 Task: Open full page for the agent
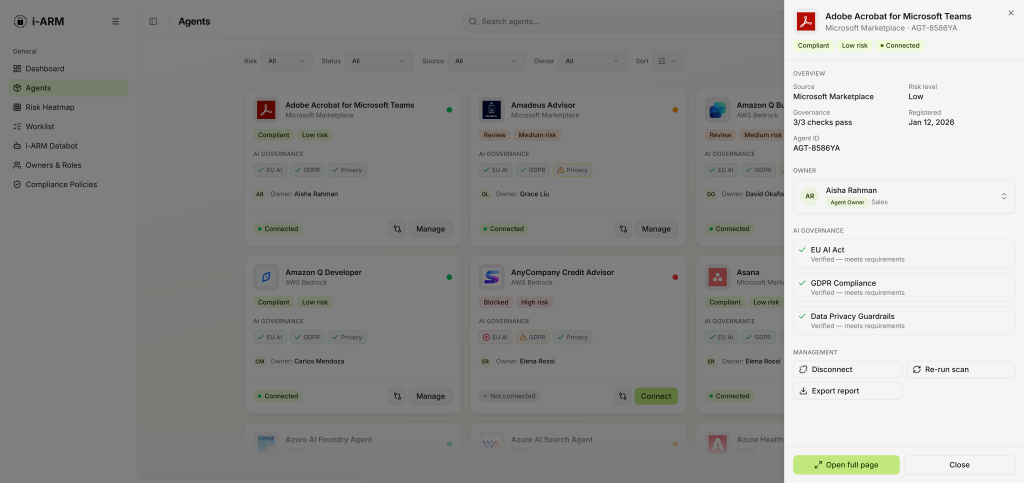(x=846, y=465)
